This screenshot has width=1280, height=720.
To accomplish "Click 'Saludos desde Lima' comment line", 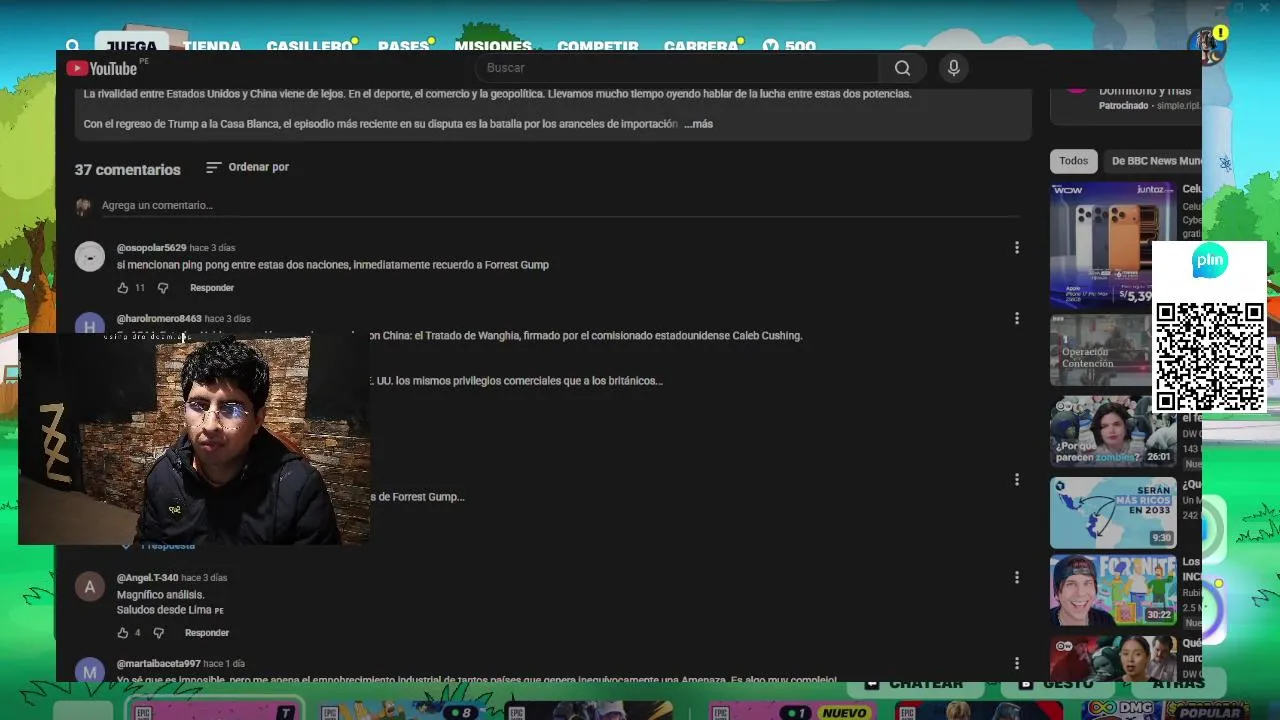I will [170, 610].
